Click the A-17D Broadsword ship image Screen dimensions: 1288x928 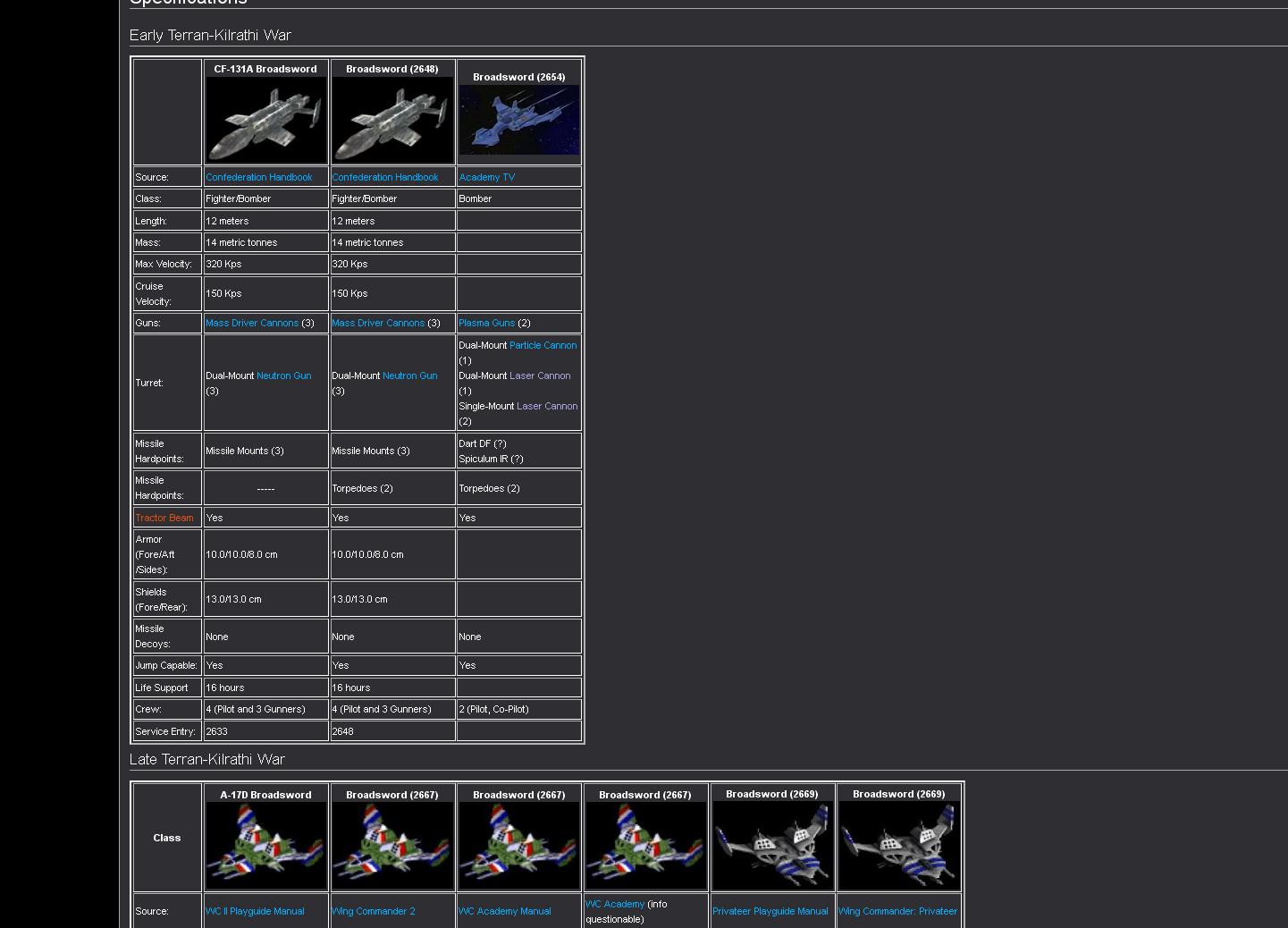tap(265, 845)
